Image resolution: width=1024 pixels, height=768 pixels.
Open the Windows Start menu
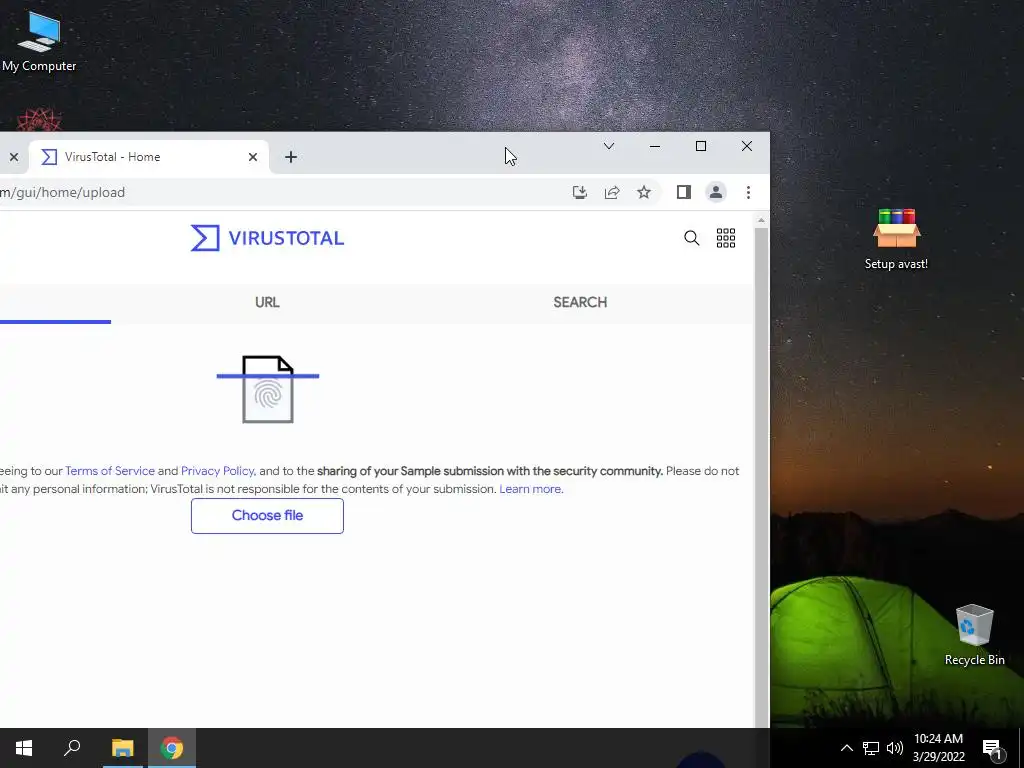[24, 748]
